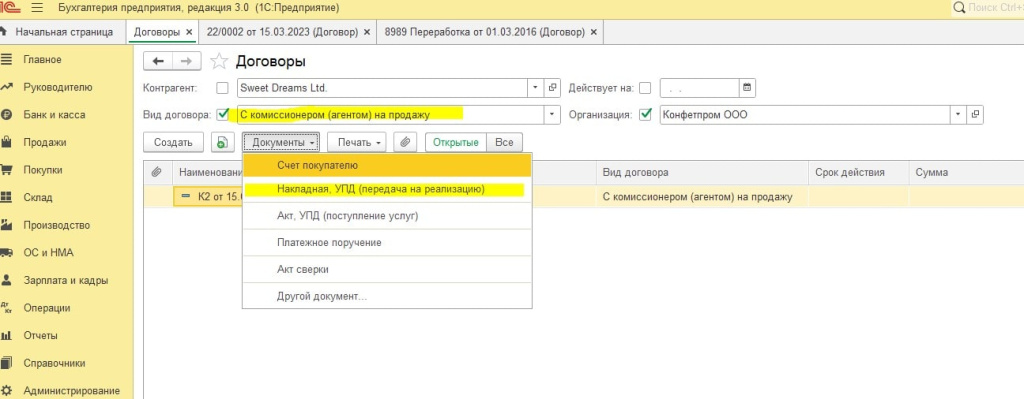1024x399 pixels.
Task: Toggle the Вид договора filter checkbox
Action: (x=223, y=115)
